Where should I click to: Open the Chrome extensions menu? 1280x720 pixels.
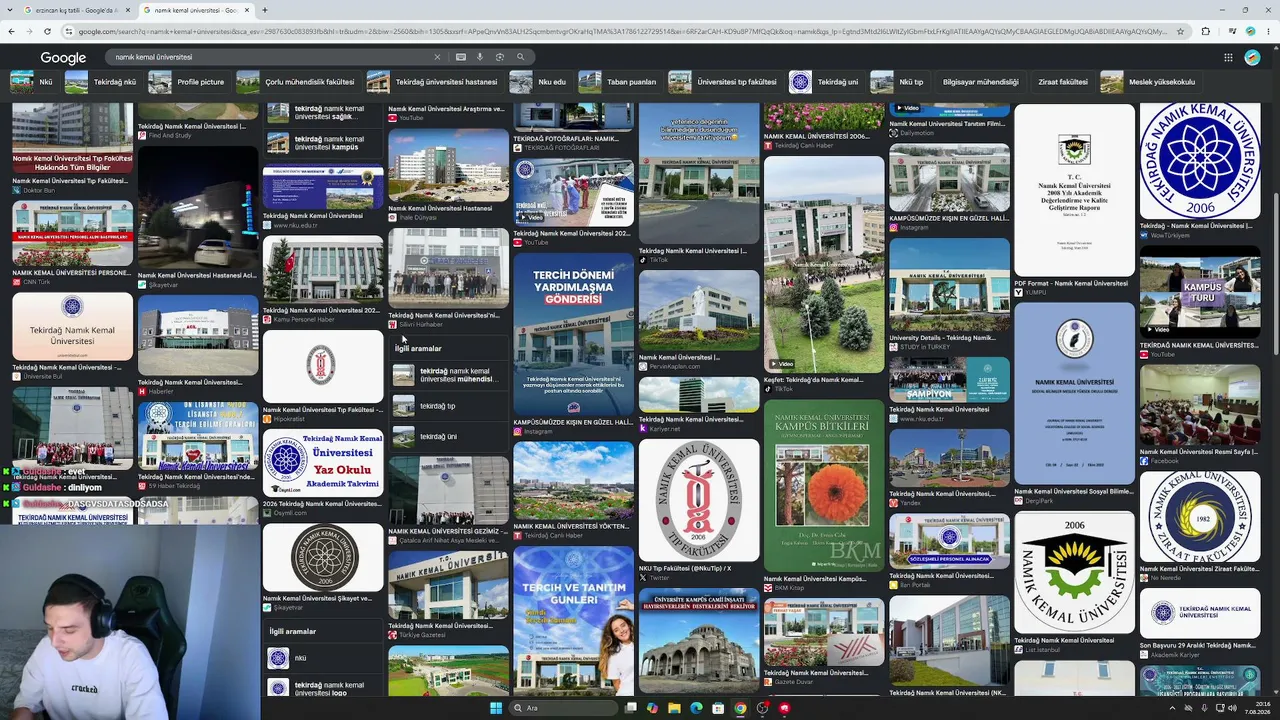pos(1205,31)
